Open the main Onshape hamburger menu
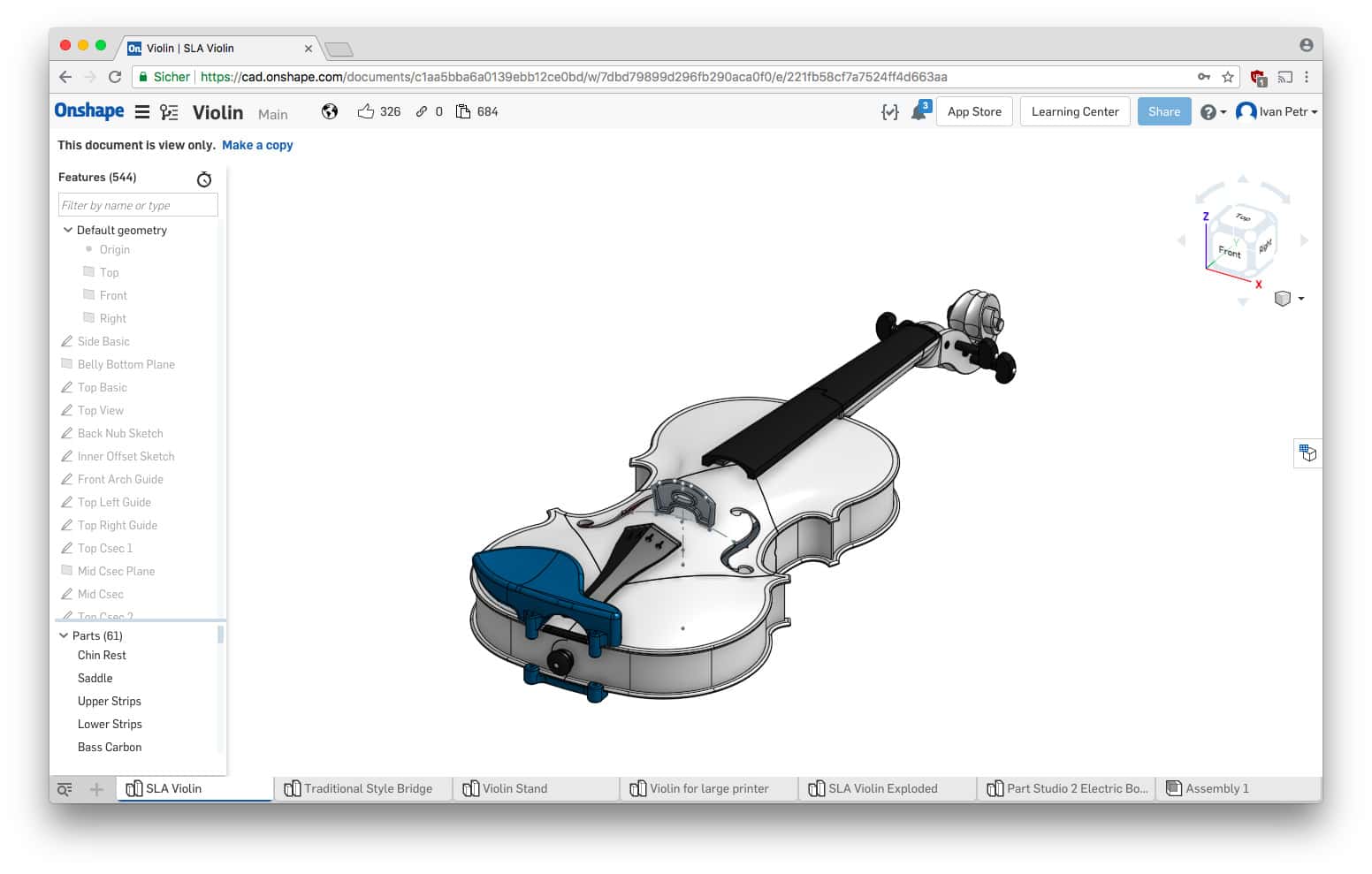1372x874 pixels. 141,111
